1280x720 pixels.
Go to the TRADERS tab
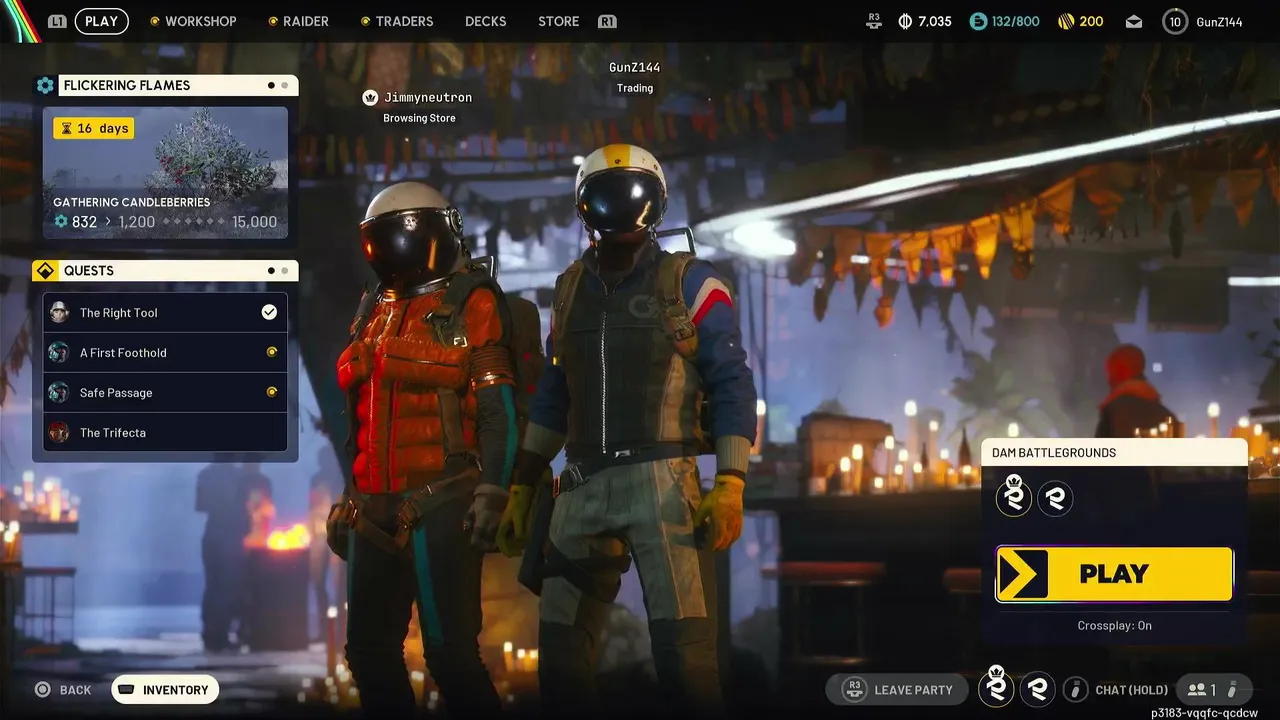tap(397, 21)
